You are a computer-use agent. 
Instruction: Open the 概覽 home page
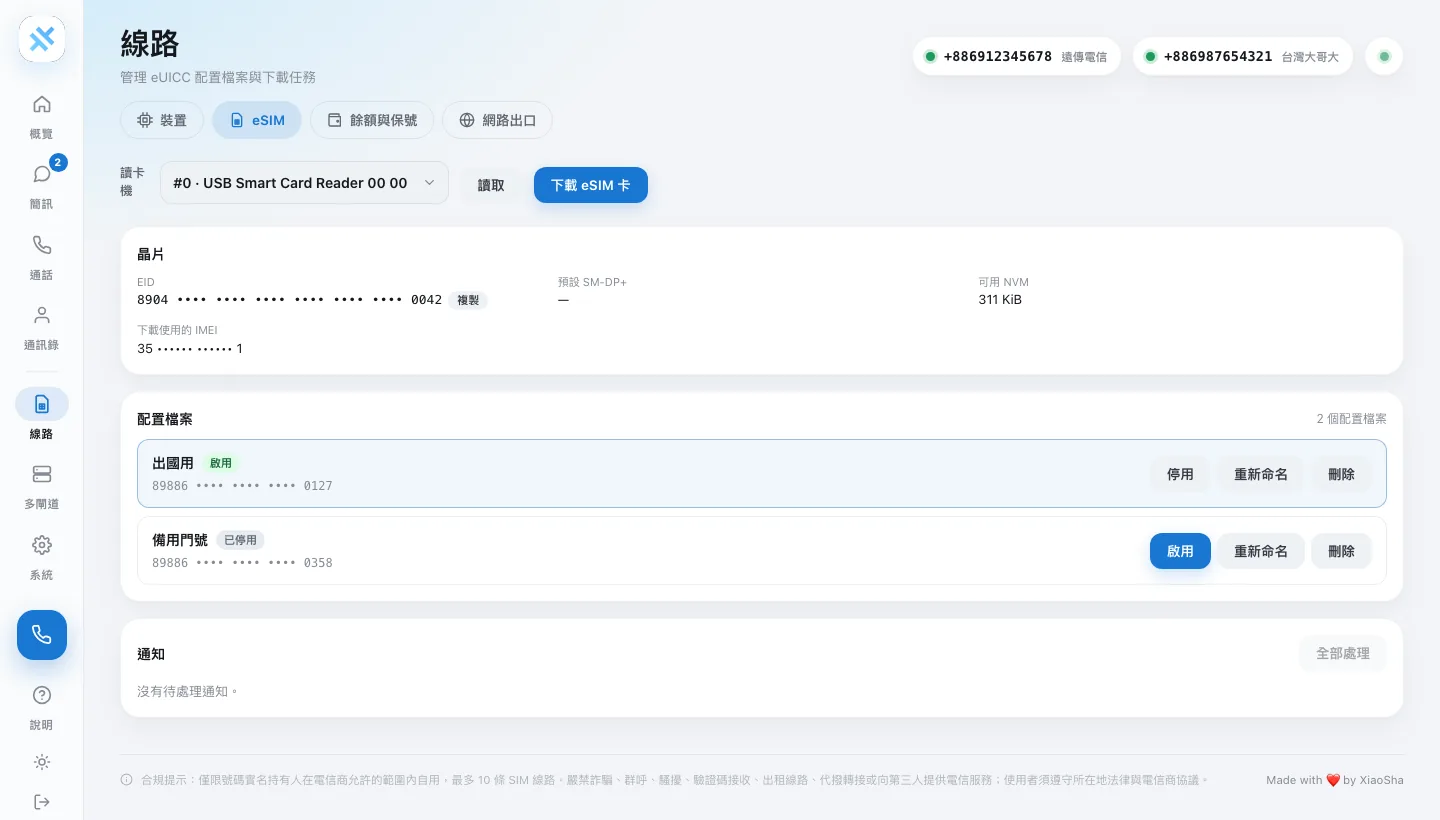click(x=42, y=116)
